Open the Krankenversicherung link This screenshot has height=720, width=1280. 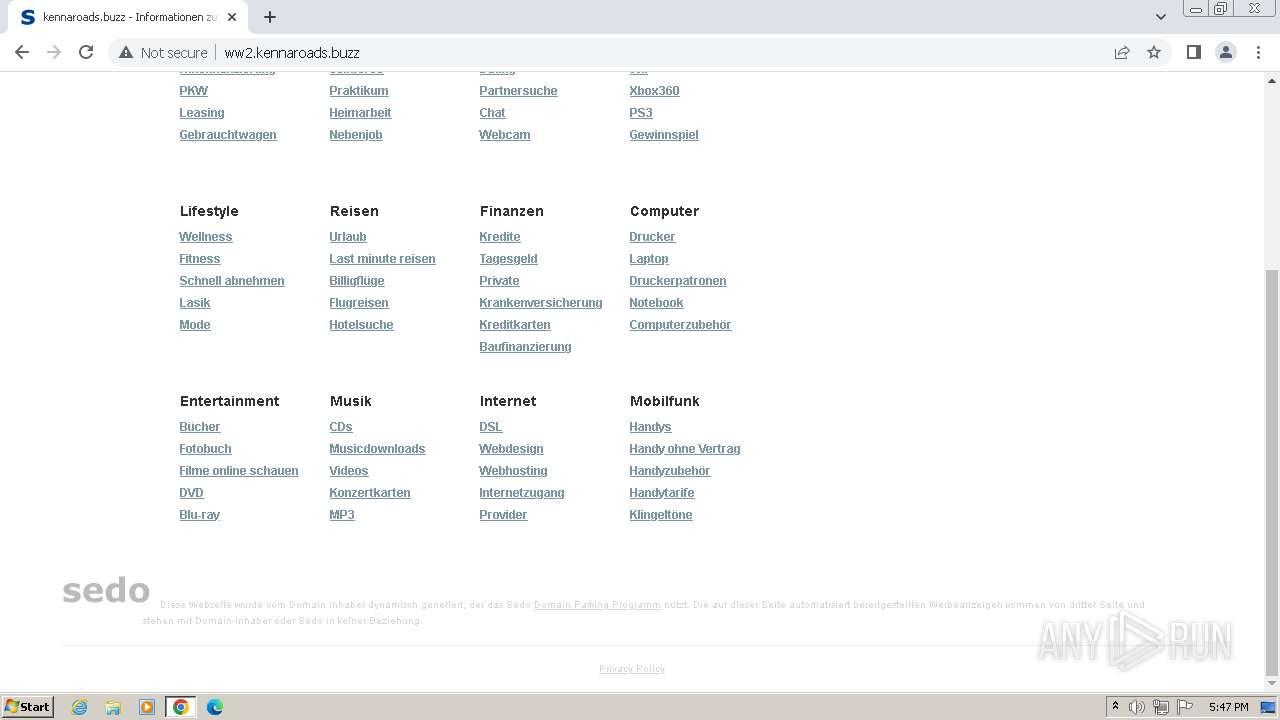[x=541, y=303]
